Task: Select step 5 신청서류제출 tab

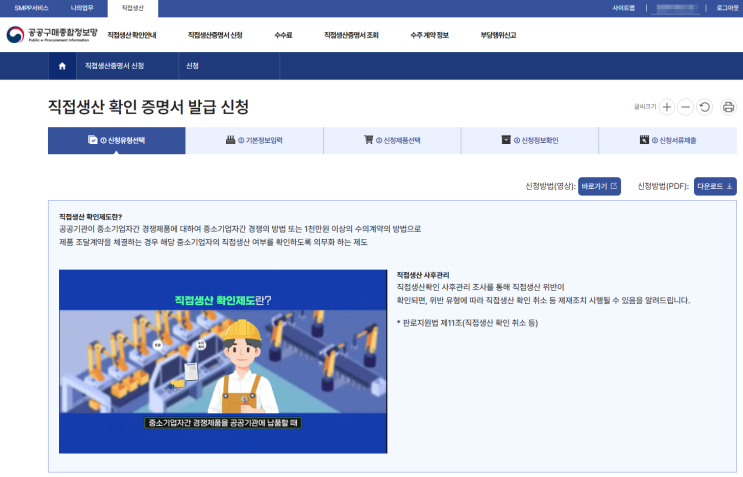Action: pyautogui.click(x=668, y=140)
